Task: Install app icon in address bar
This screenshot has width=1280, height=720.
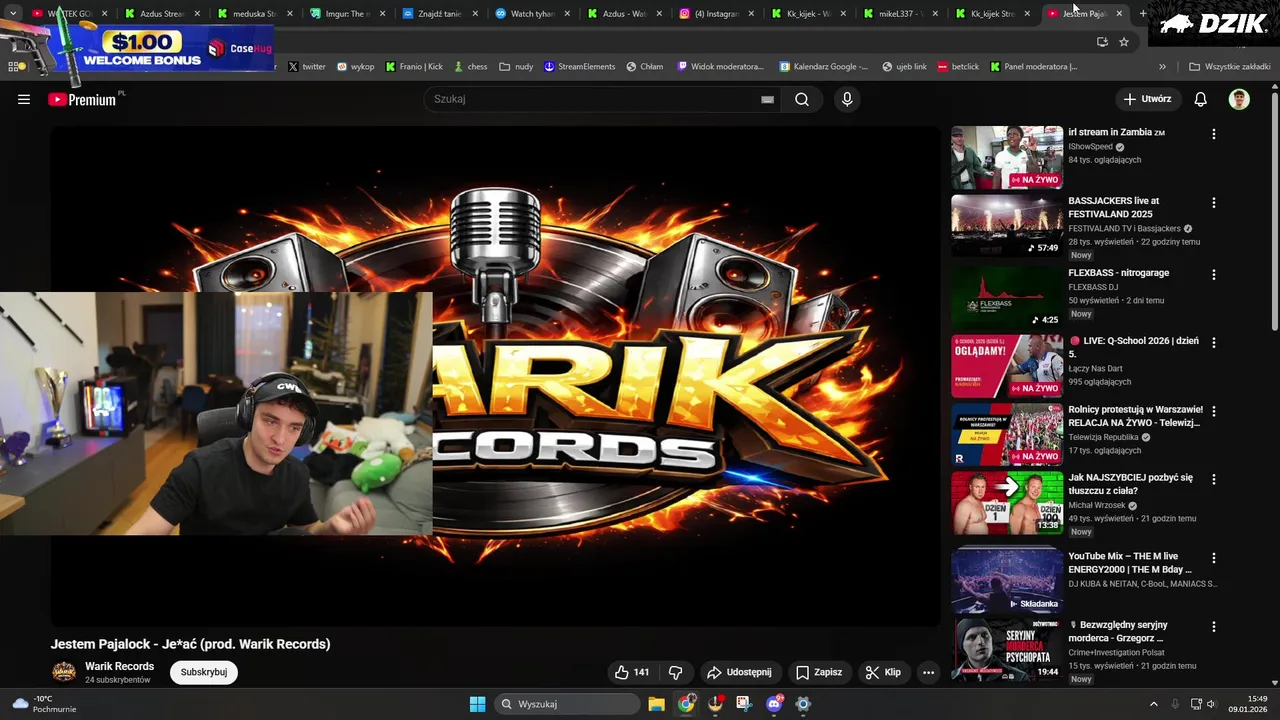Action: [x=1102, y=41]
